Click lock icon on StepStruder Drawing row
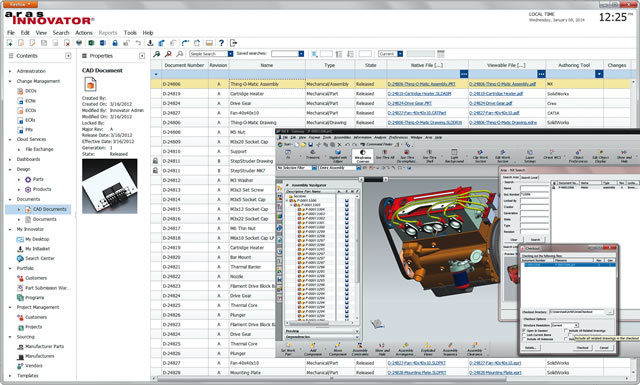 click(x=156, y=161)
